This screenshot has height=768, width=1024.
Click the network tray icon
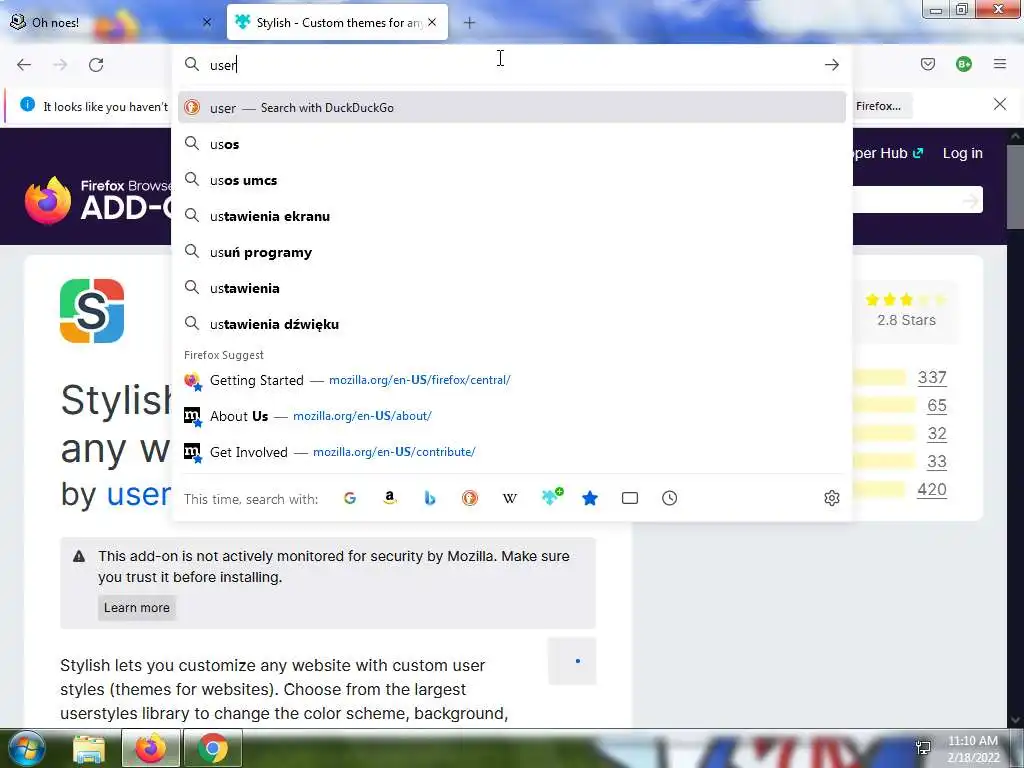tap(923, 748)
